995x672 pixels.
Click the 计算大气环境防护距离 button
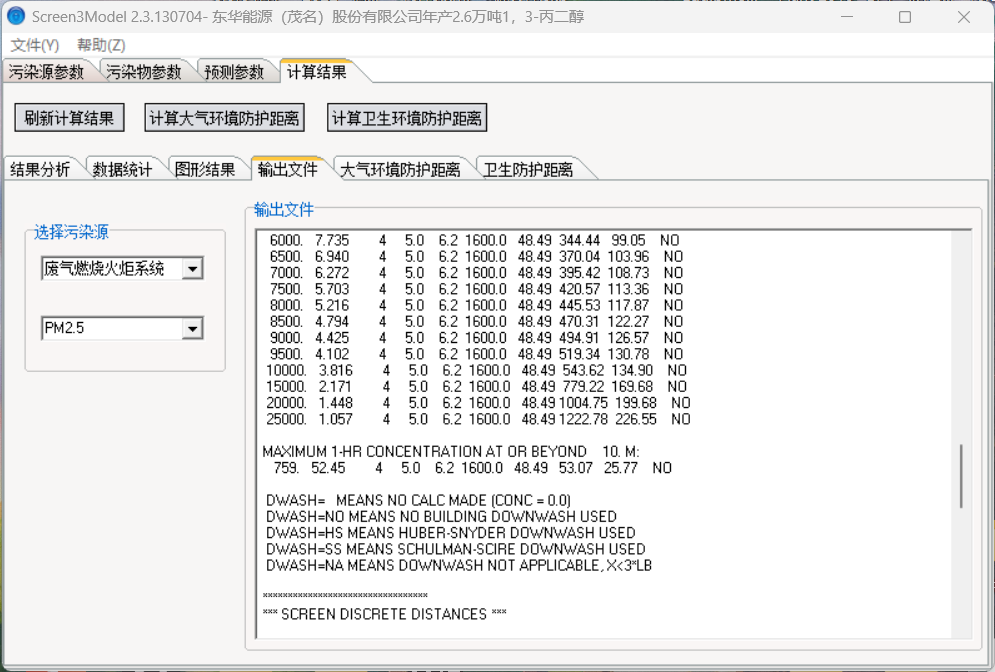225,117
